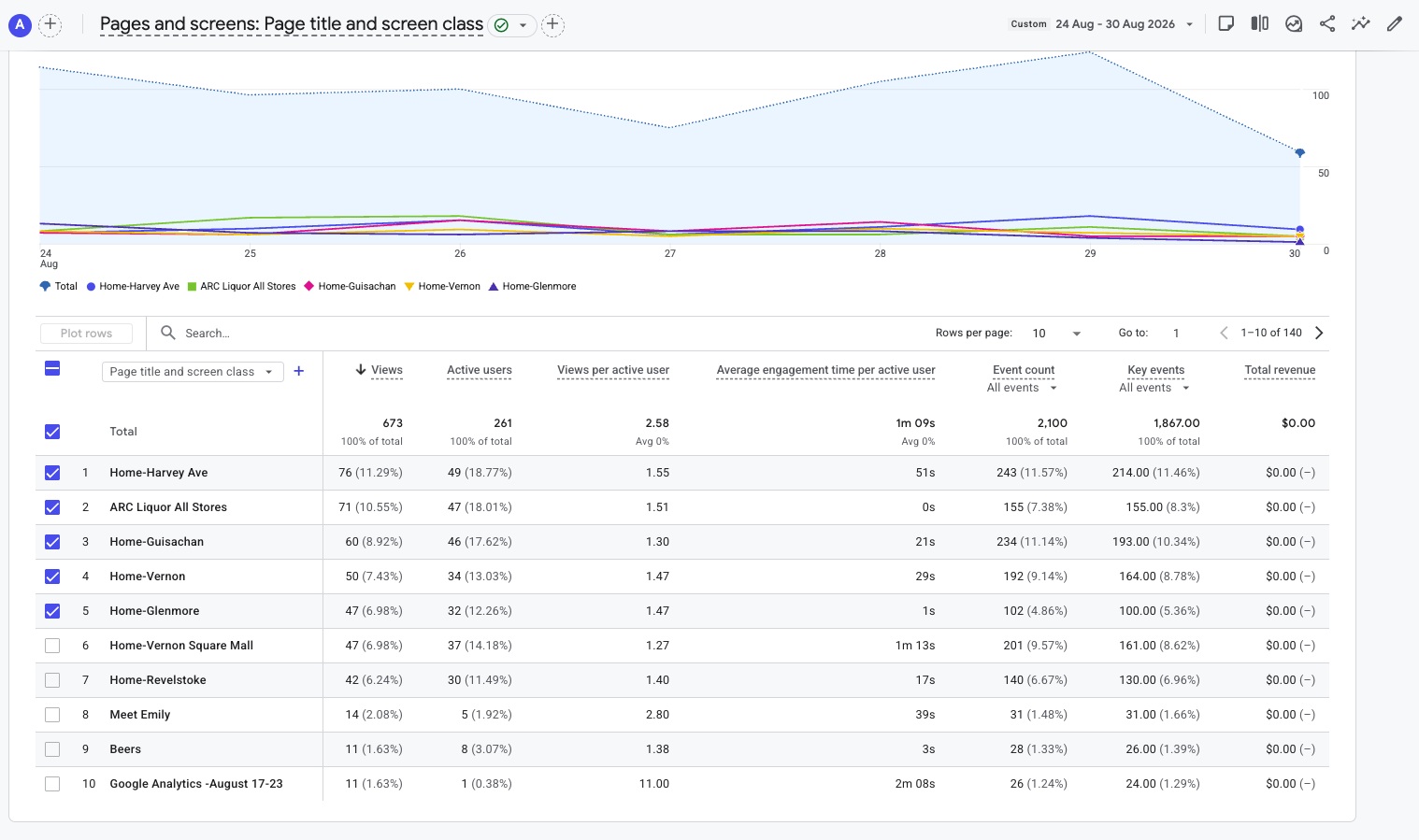Open the custom date range dropdown

tap(1103, 24)
